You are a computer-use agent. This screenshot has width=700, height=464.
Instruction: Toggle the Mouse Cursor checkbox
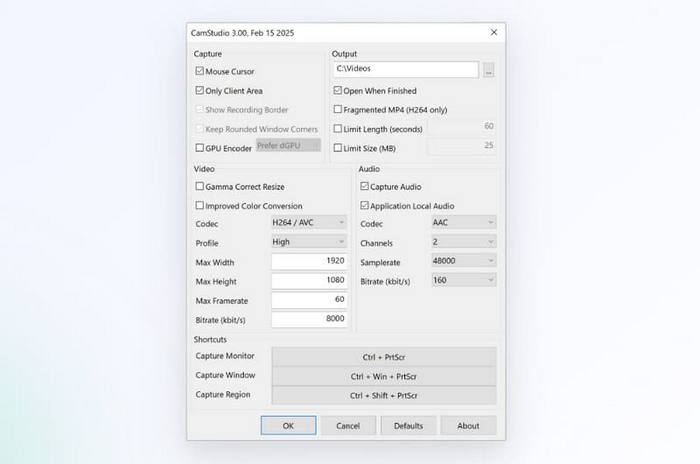tap(200, 72)
